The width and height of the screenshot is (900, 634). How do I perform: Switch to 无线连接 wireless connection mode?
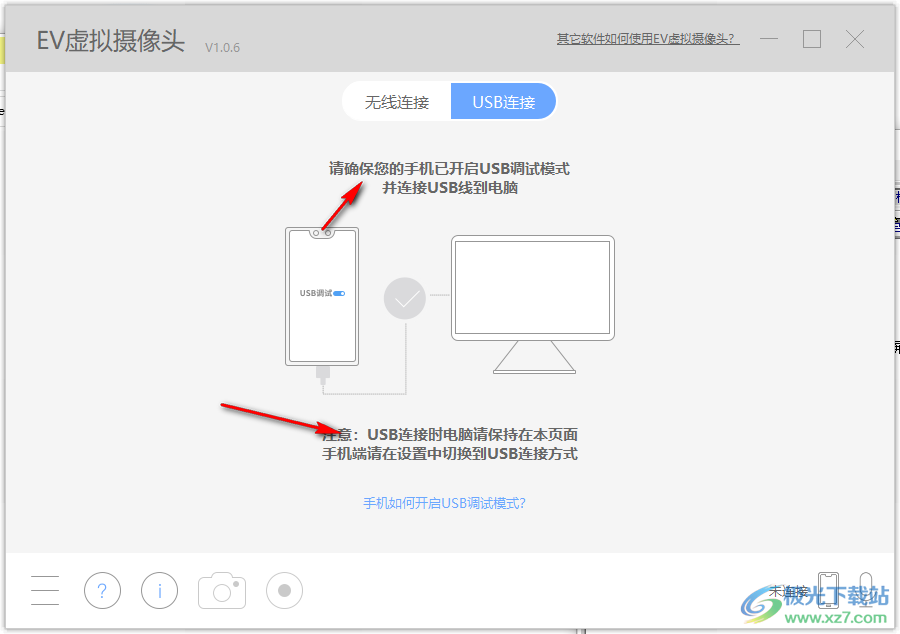(397, 101)
